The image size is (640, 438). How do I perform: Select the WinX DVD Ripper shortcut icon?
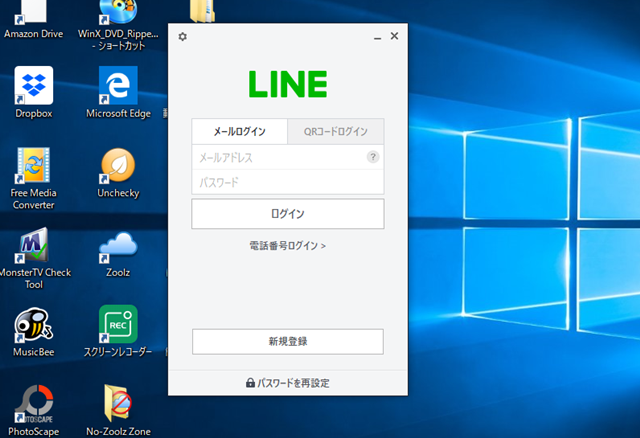coord(118,11)
